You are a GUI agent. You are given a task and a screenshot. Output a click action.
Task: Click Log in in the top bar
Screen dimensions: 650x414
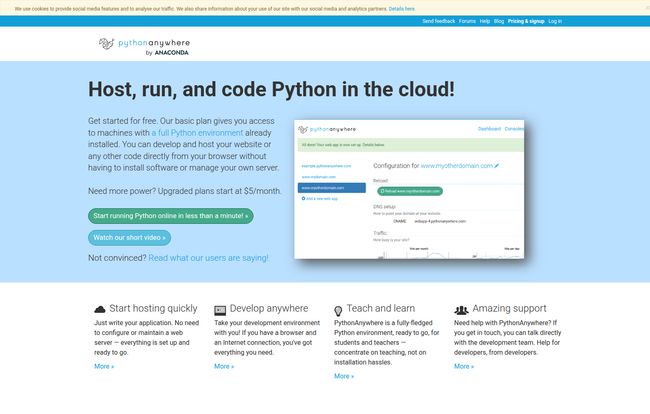tap(555, 21)
